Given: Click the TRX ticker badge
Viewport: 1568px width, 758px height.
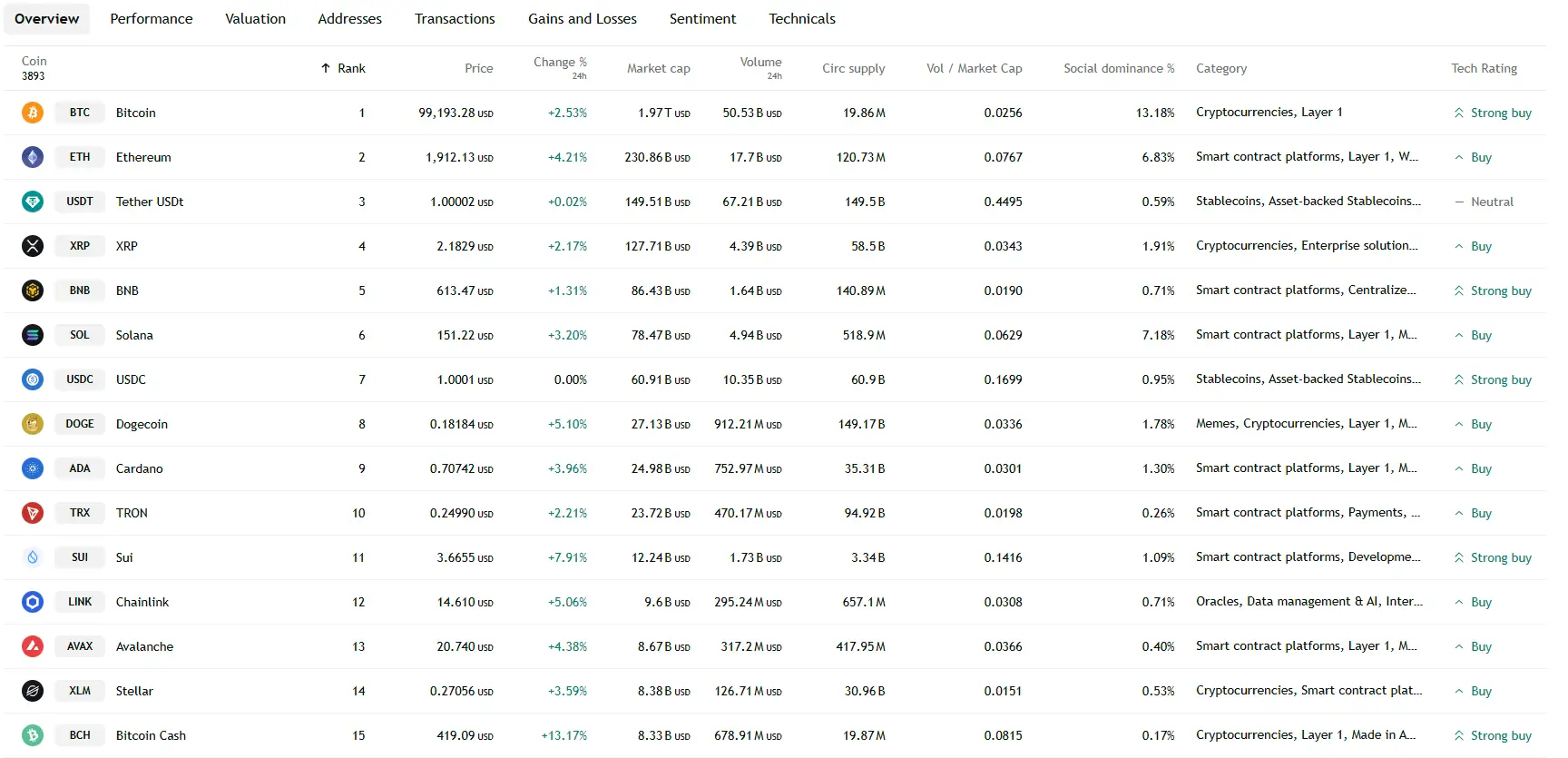Looking at the screenshot, I should click(80, 513).
